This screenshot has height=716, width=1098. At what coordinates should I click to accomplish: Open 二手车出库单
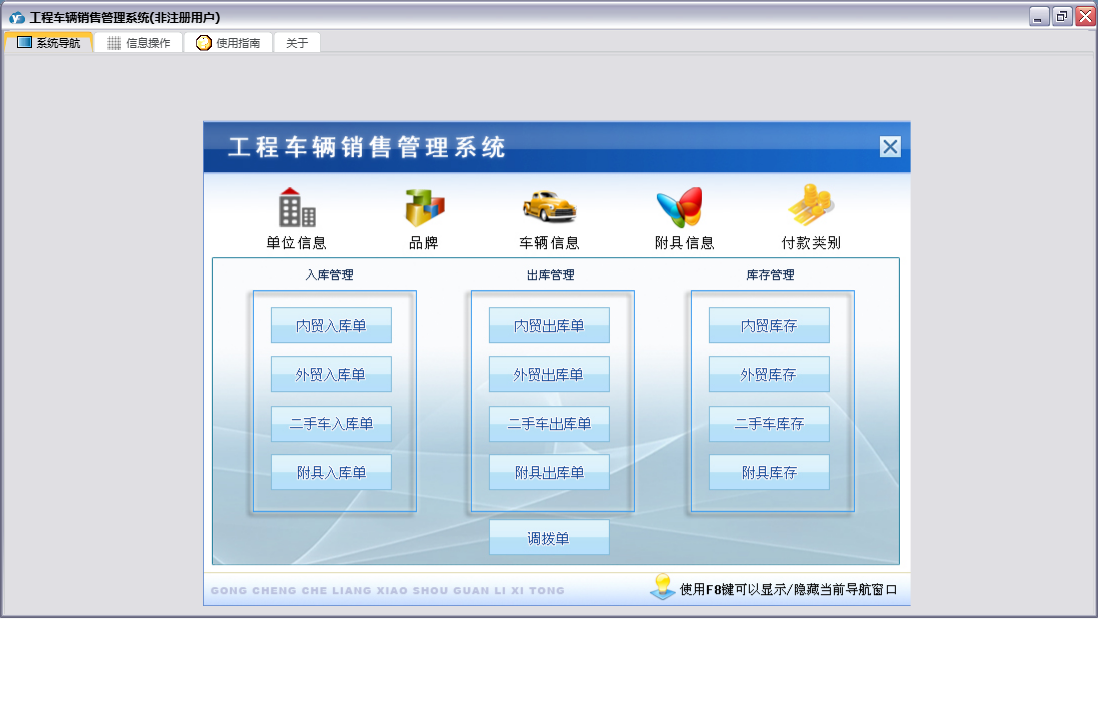[x=549, y=423]
